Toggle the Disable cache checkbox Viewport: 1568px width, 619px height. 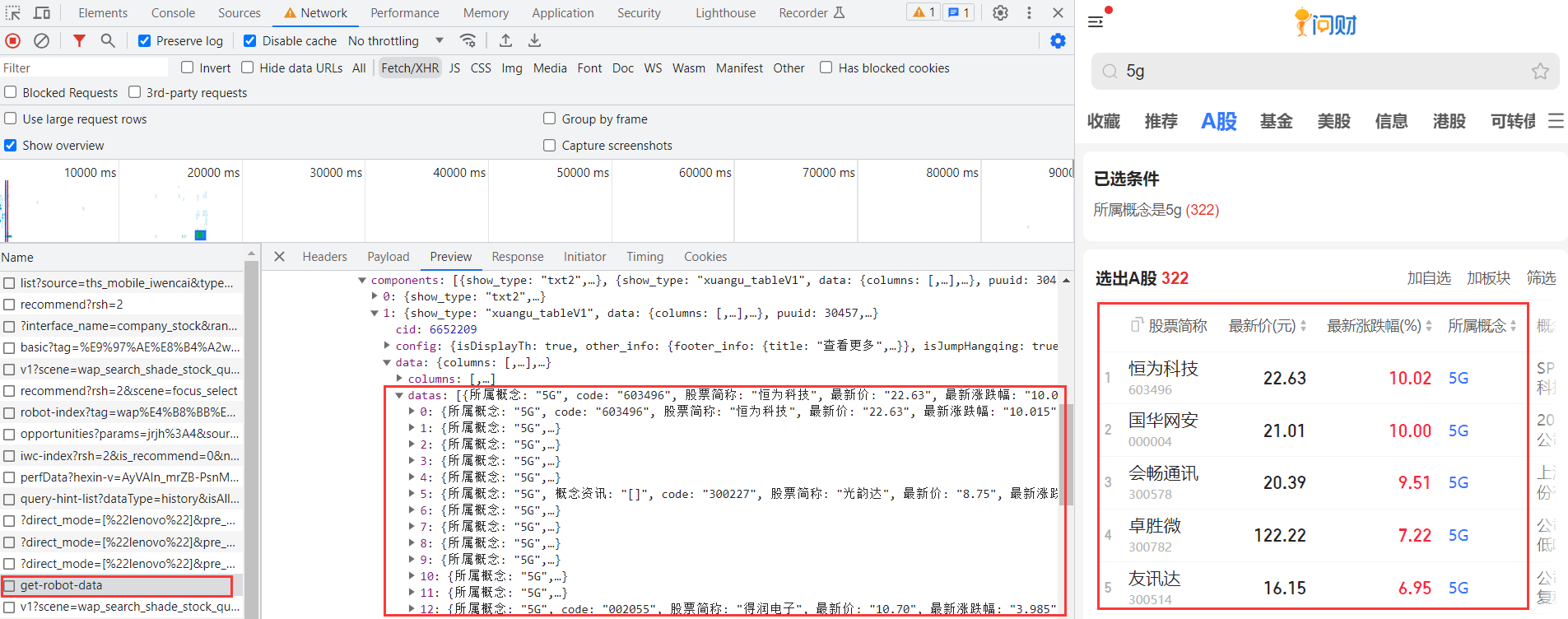pos(250,41)
